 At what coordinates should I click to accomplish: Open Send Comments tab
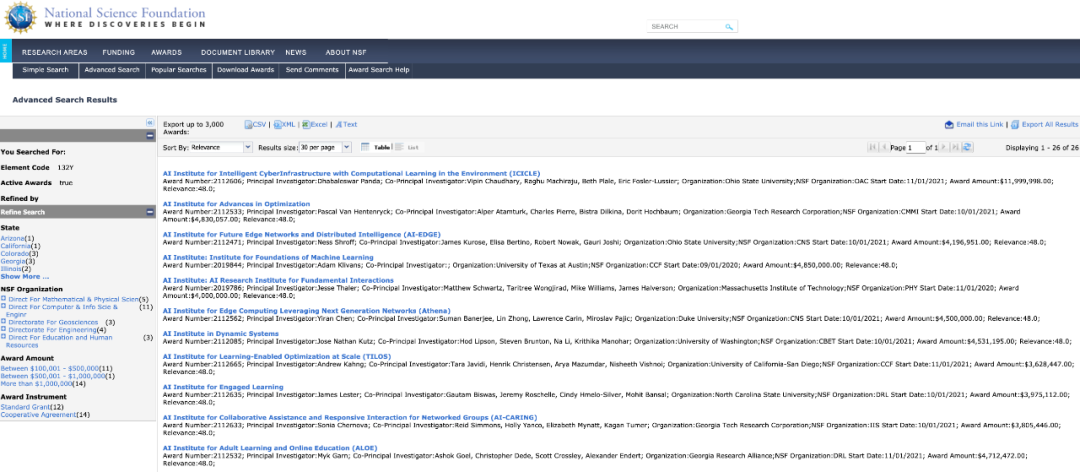click(312, 70)
